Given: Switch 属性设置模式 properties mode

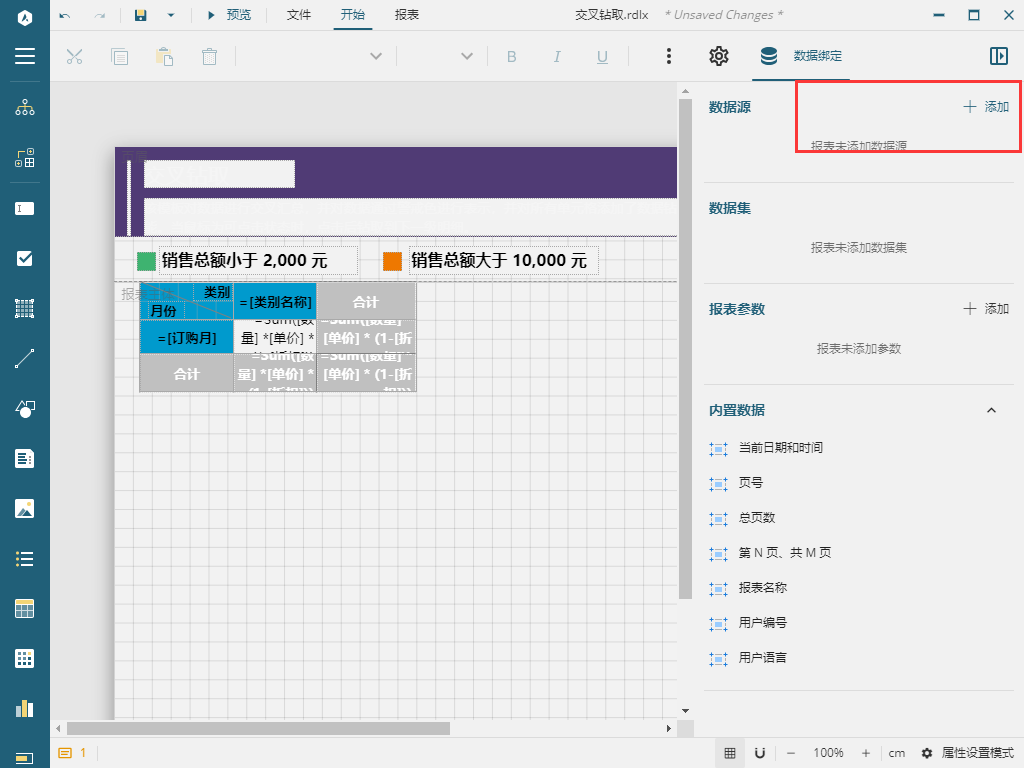Looking at the screenshot, I should click(968, 753).
